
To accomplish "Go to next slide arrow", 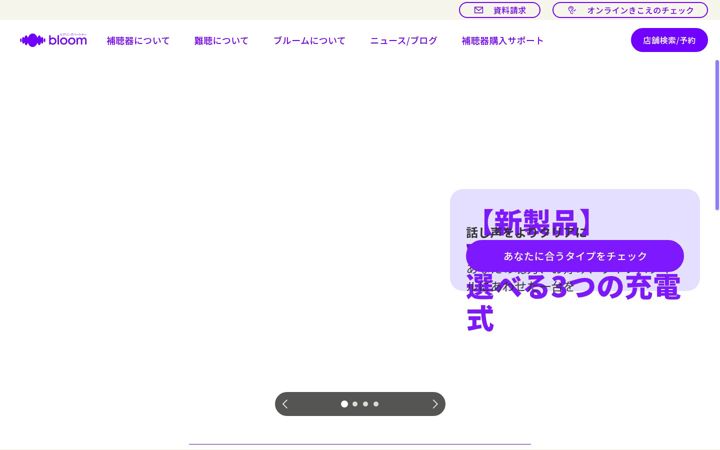I will [435, 404].
